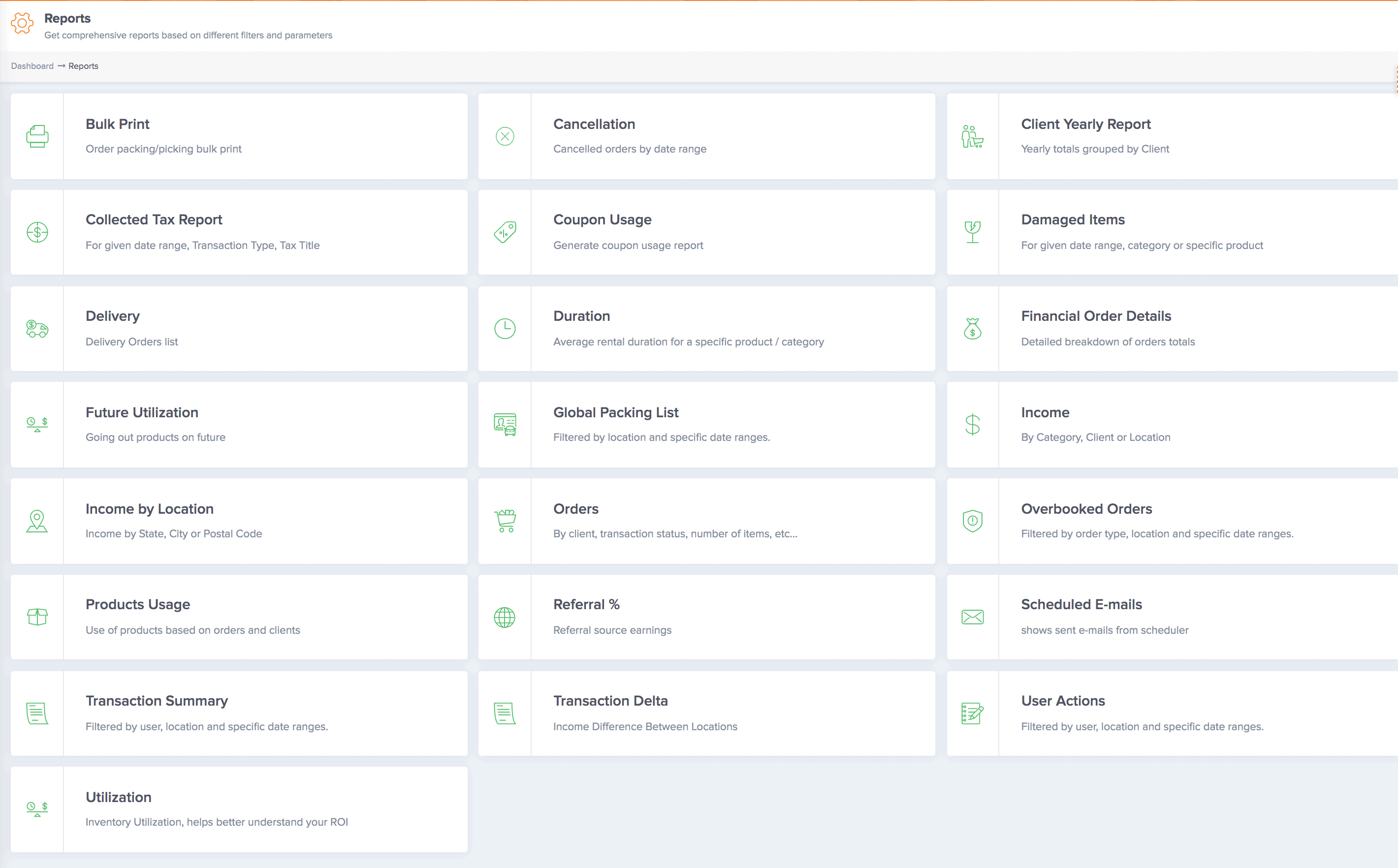The image size is (1398, 868).
Task: Click the Collected Tax Report dollar icon
Action: pyautogui.click(x=37, y=232)
